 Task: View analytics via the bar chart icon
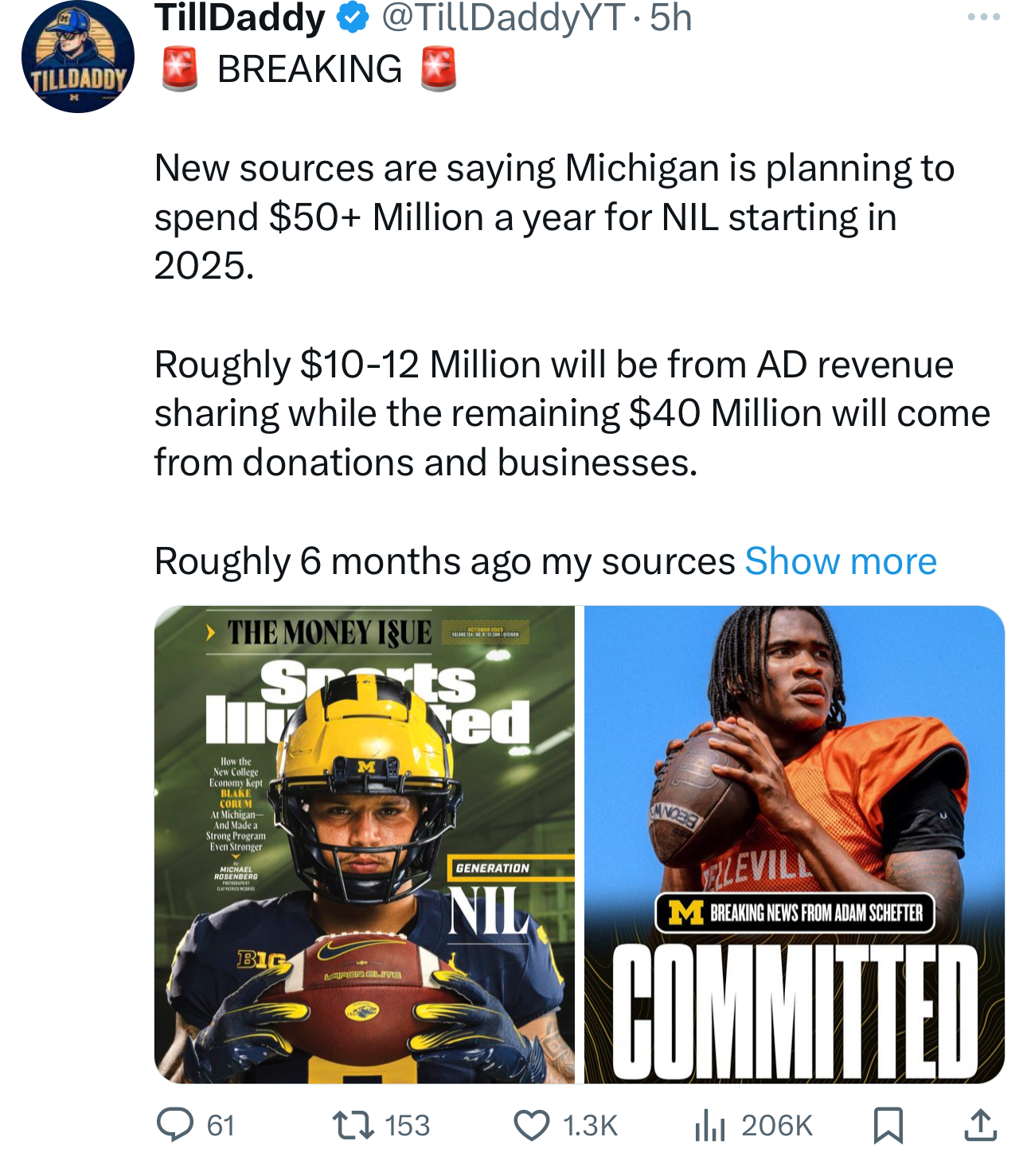tap(709, 1124)
